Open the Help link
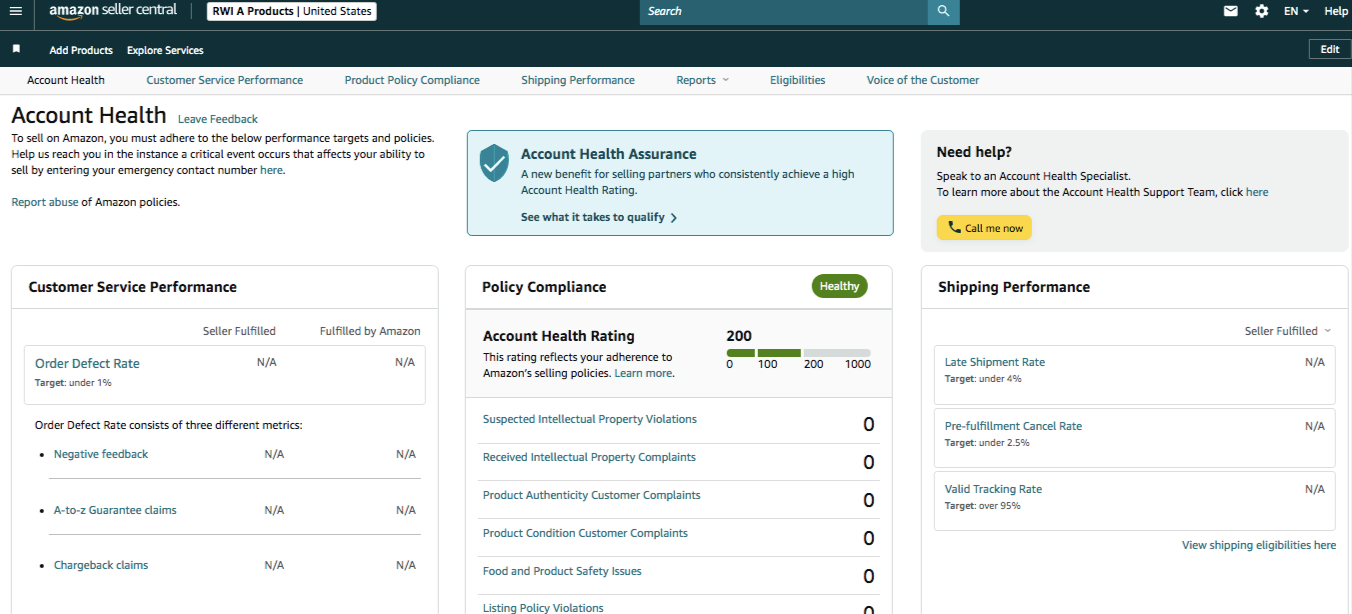Viewport: 1352px width, 614px height. [1336, 11]
